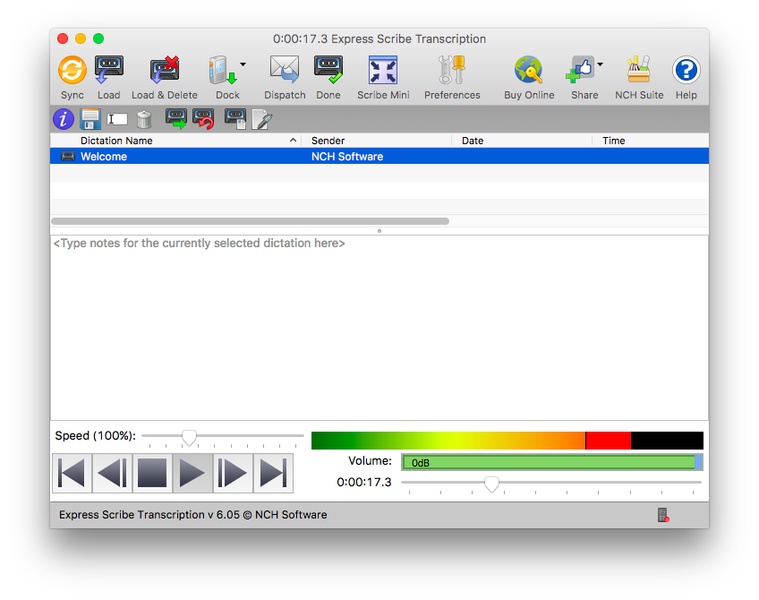
Task: Click NCH Software sender cell
Action: click(347, 156)
